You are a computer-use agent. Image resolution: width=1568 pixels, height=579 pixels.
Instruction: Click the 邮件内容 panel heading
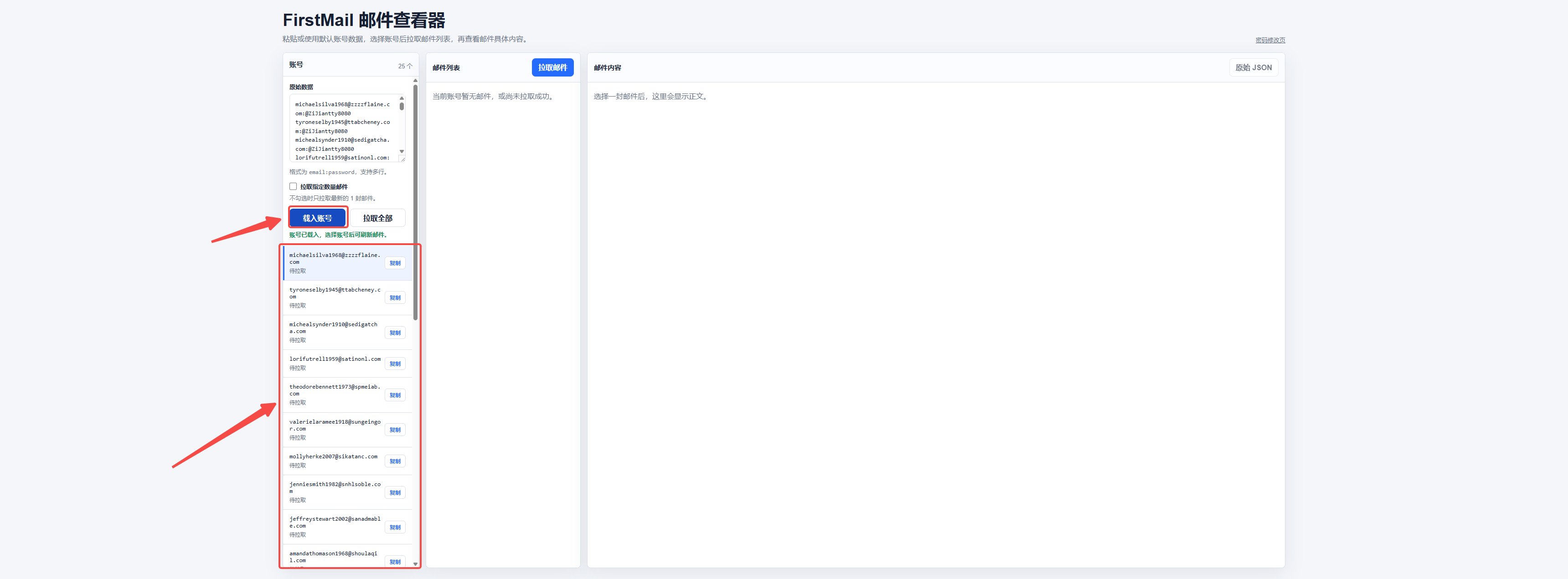608,67
